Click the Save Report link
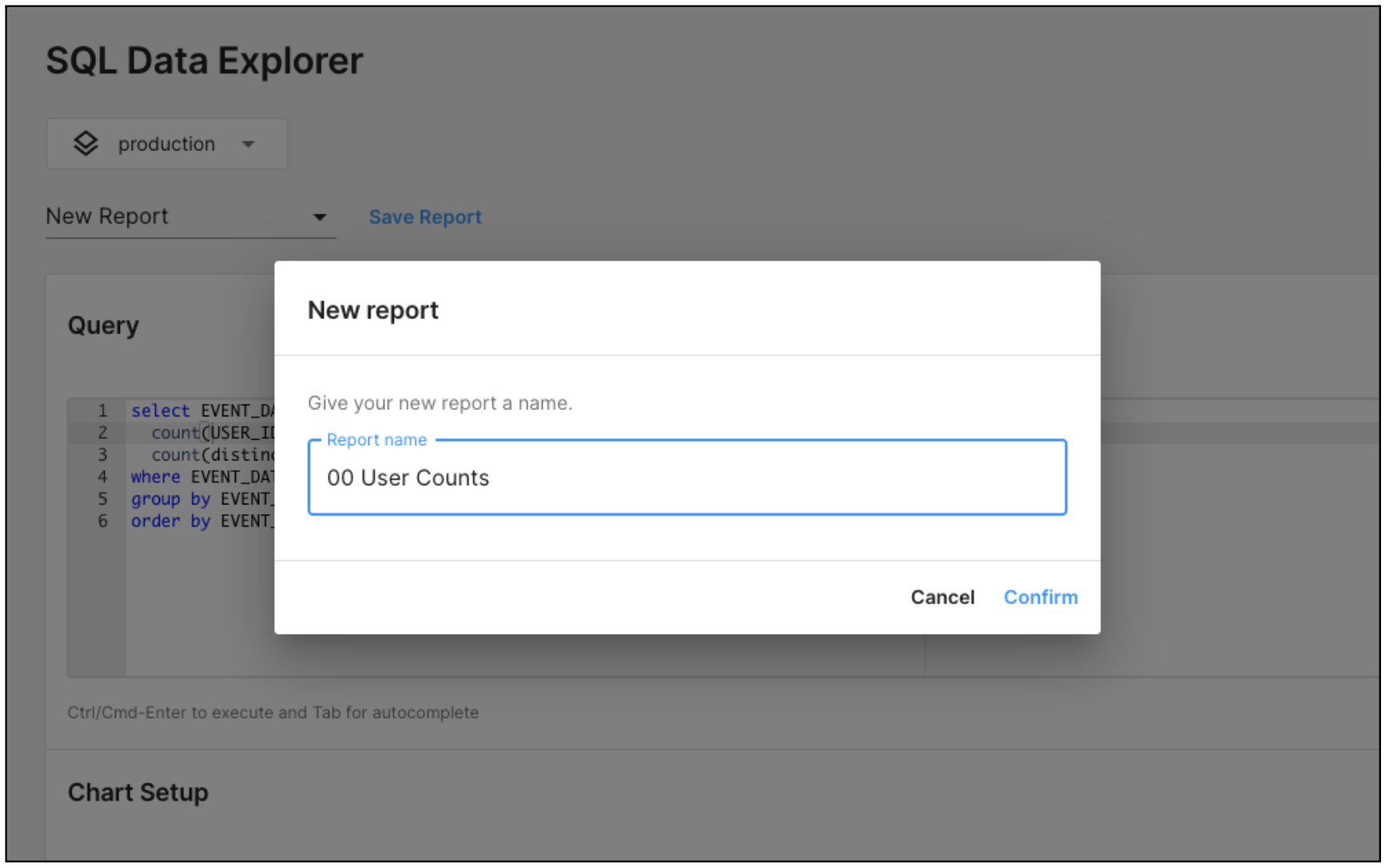This screenshot has height=868, width=1389. click(425, 217)
